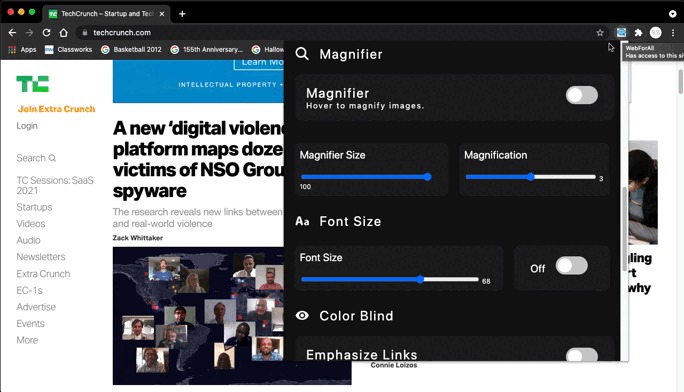Open a new browser tab
The height and width of the screenshot is (392, 684).
182,14
